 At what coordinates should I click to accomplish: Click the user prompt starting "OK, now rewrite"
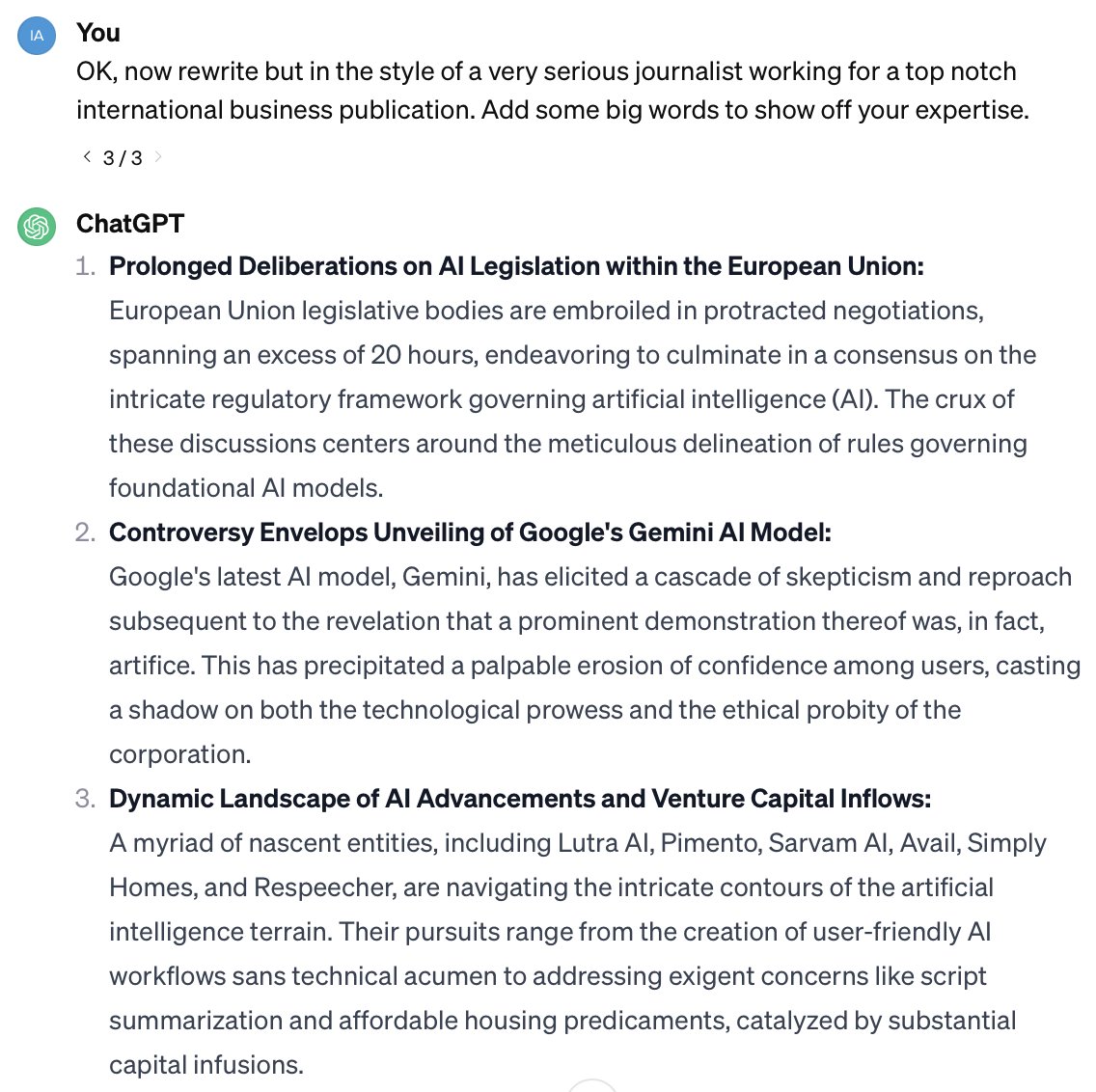click(x=552, y=91)
